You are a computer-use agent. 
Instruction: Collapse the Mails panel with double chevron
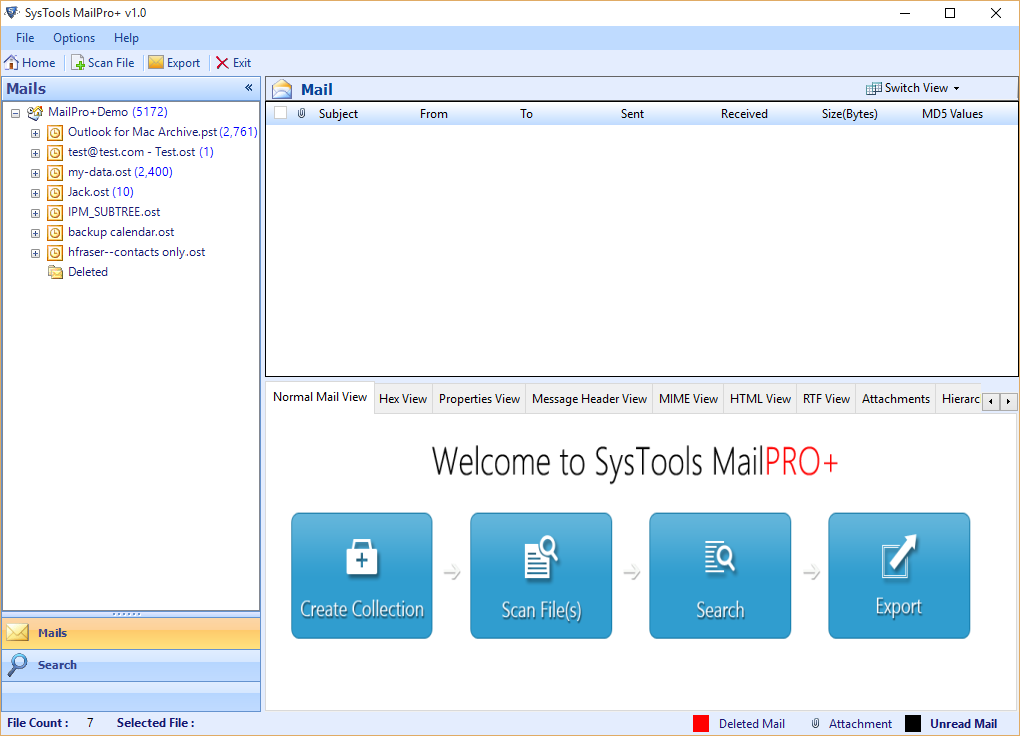pyautogui.click(x=248, y=87)
